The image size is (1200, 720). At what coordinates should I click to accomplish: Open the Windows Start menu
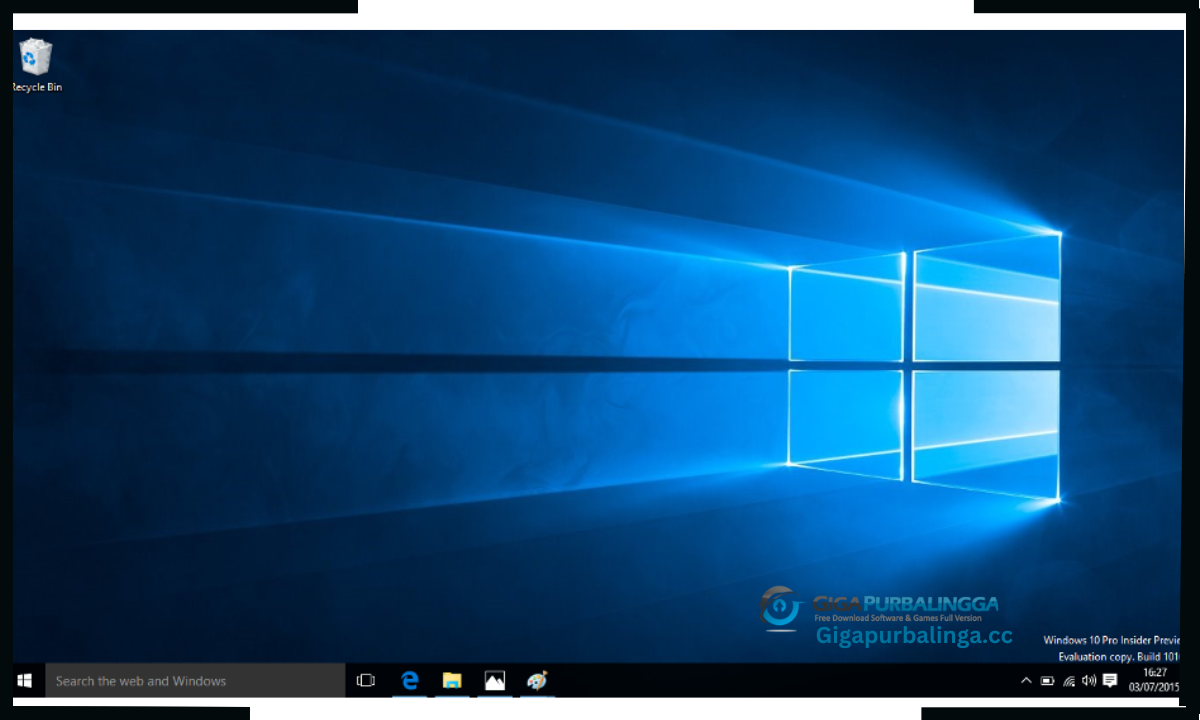[x=25, y=681]
